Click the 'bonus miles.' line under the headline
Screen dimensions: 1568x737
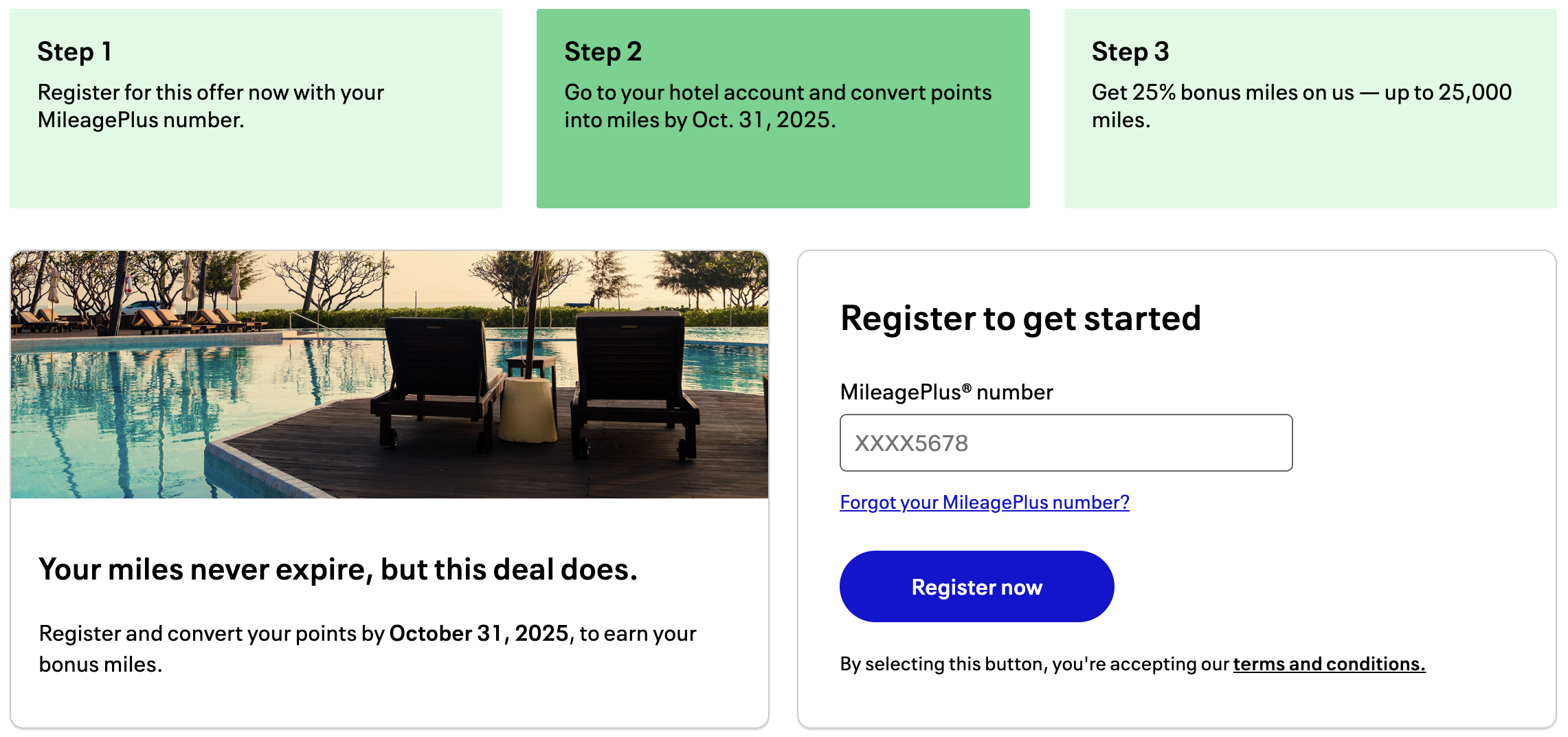100,665
